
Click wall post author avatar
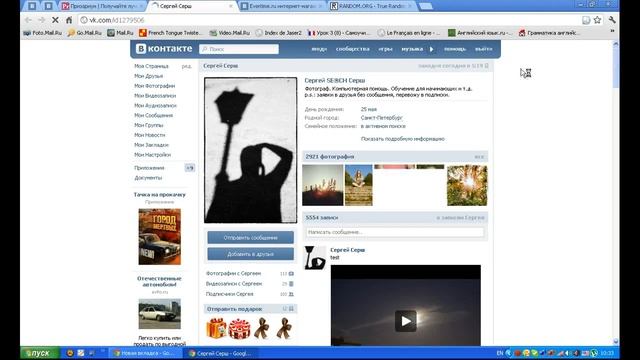pos(315,258)
